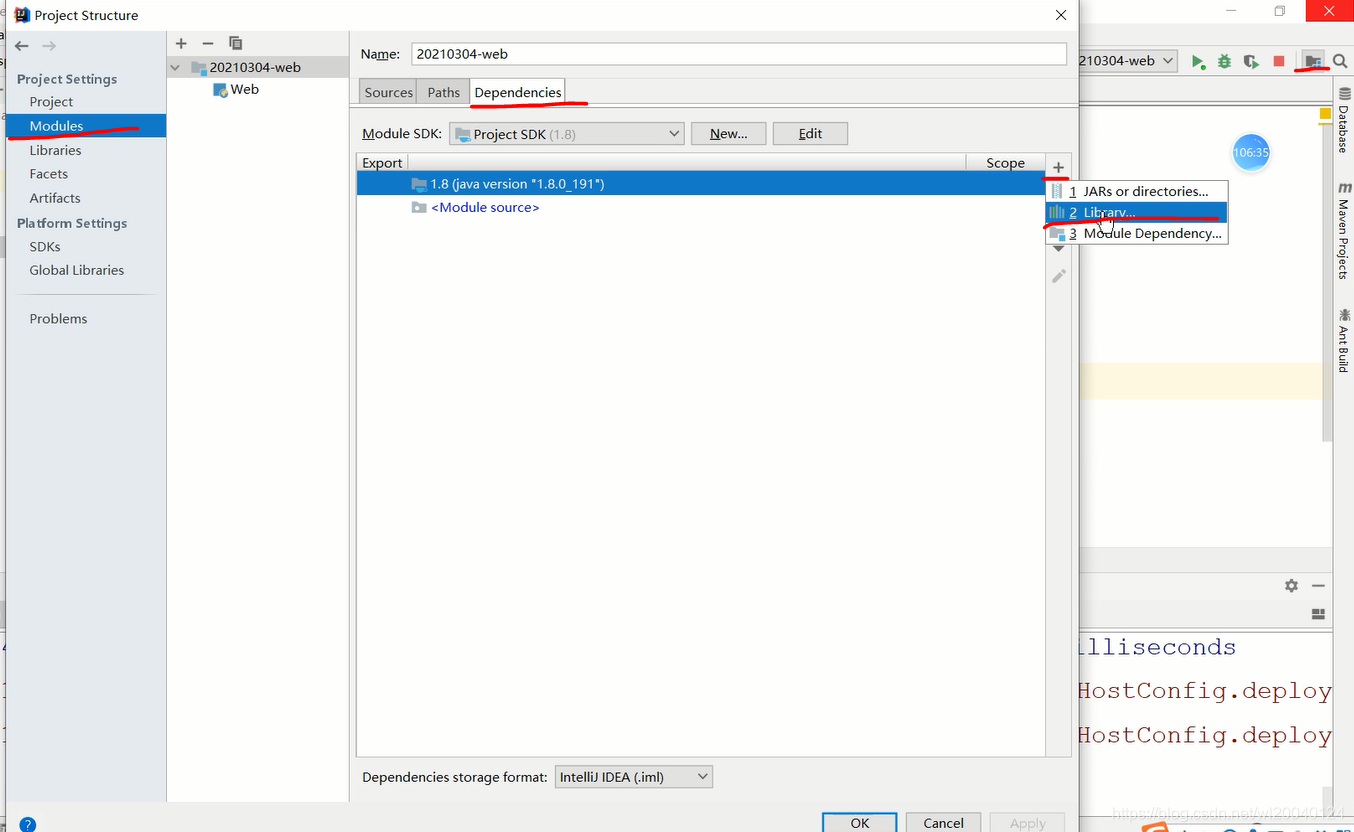The image size is (1354, 832).
Task: Open Ant Build side panel
Action: pyautogui.click(x=1344, y=341)
